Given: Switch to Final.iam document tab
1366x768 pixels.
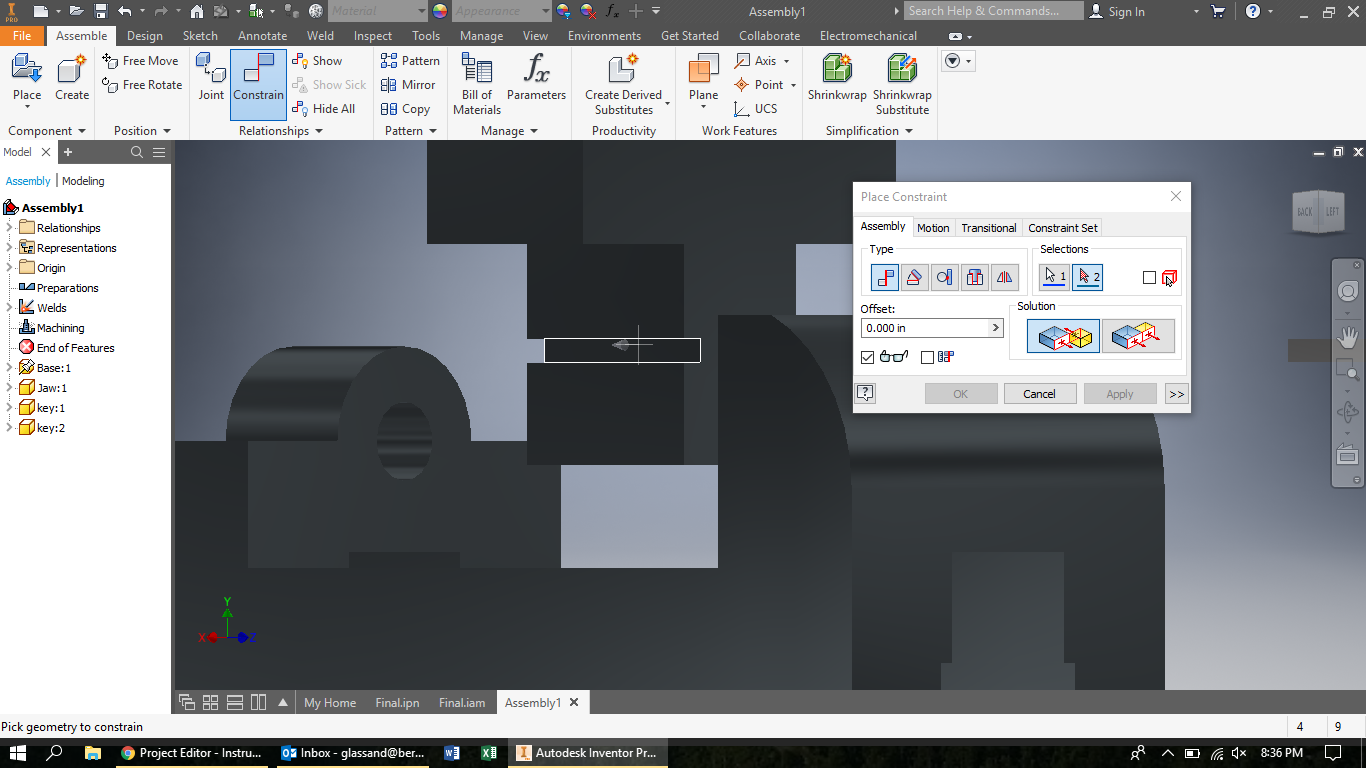Looking at the screenshot, I should (x=462, y=703).
